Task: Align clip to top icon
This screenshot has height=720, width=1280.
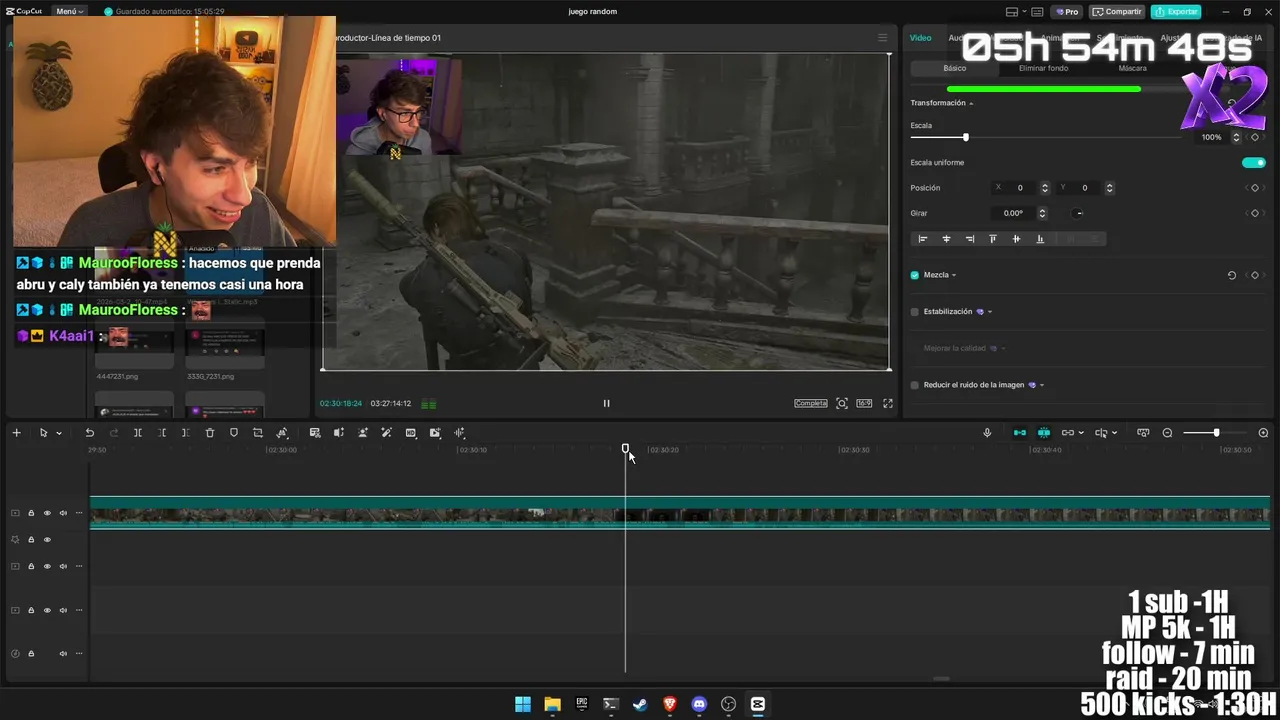Action: click(x=993, y=239)
